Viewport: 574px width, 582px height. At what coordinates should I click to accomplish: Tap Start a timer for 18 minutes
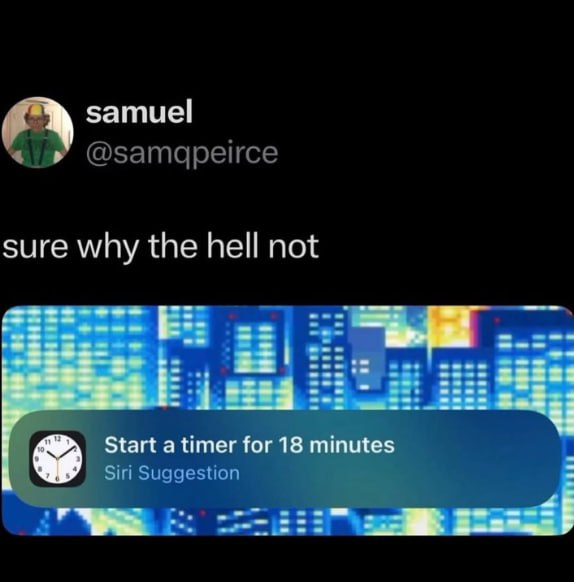coord(249,445)
